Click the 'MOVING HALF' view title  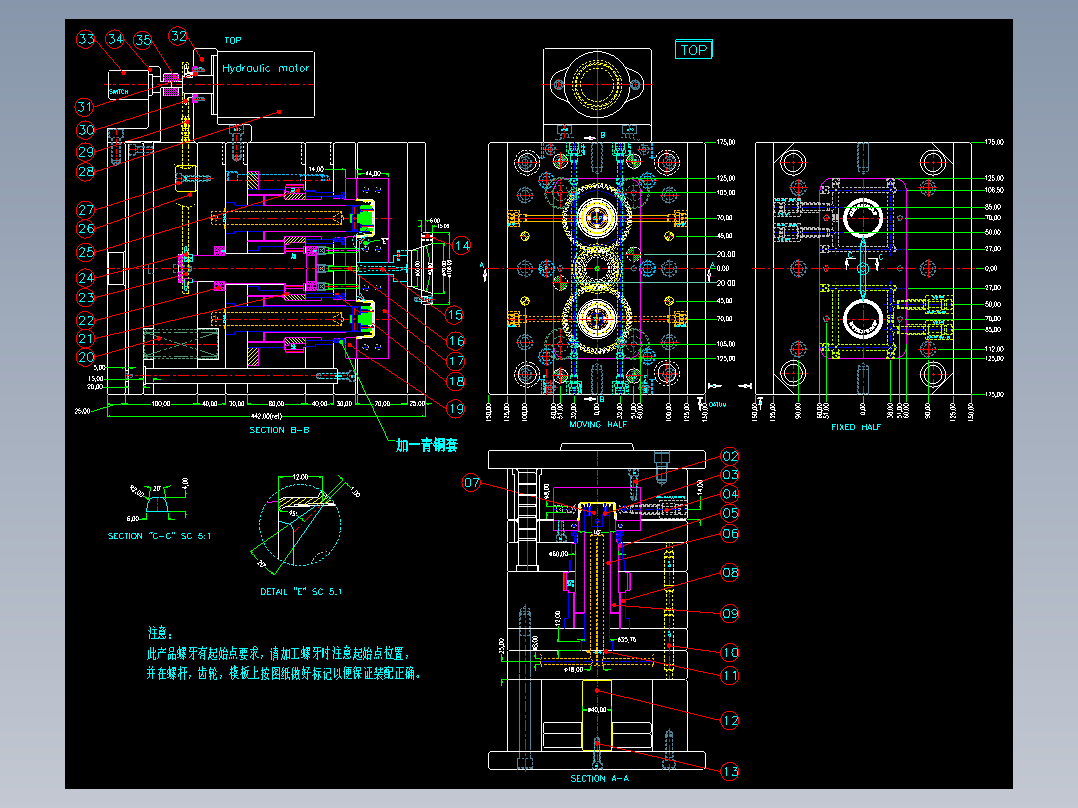pyautogui.click(x=598, y=425)
